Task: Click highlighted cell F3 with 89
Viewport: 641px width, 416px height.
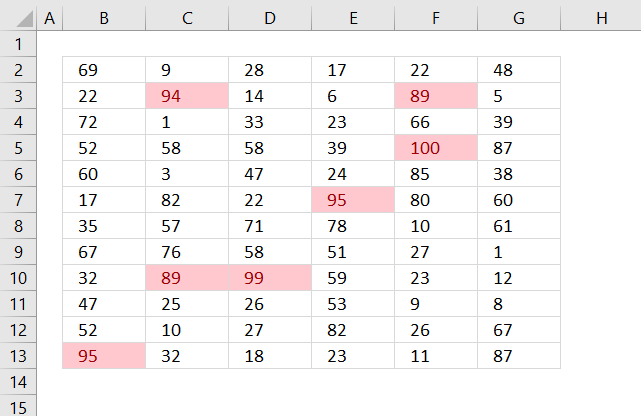Action: (436, 96)
